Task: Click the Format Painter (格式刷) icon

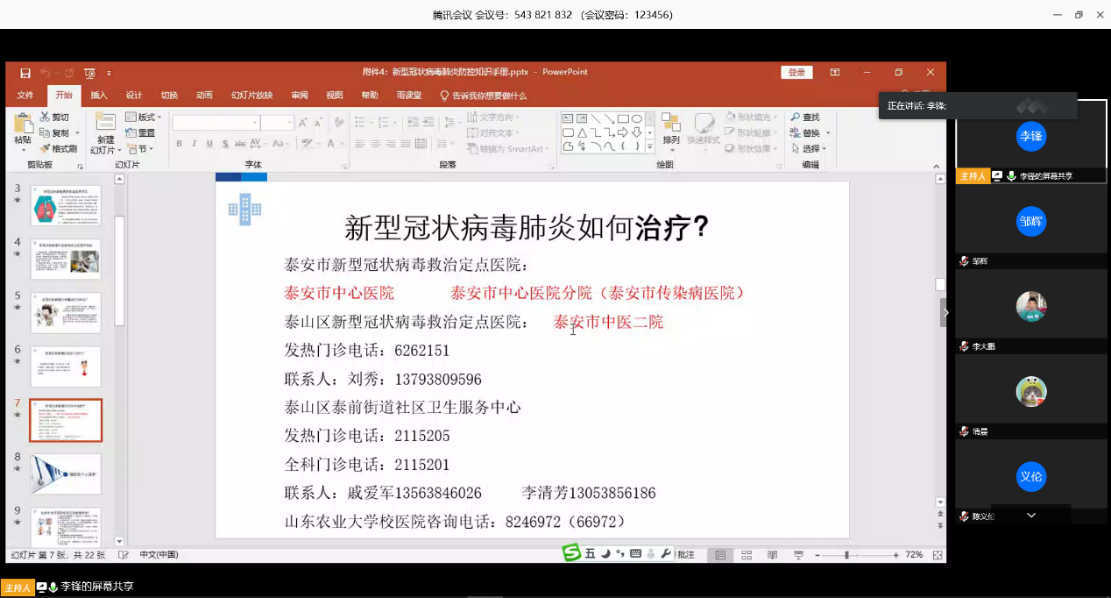Action: point(59,148)
